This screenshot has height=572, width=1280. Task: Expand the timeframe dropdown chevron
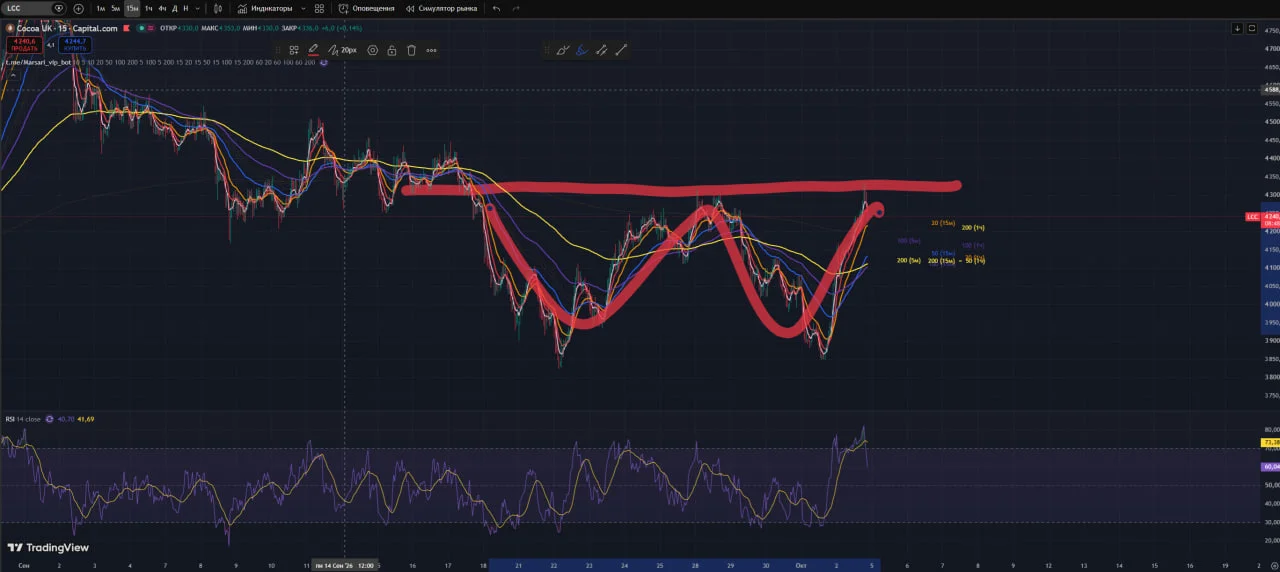tap(198, 8)
